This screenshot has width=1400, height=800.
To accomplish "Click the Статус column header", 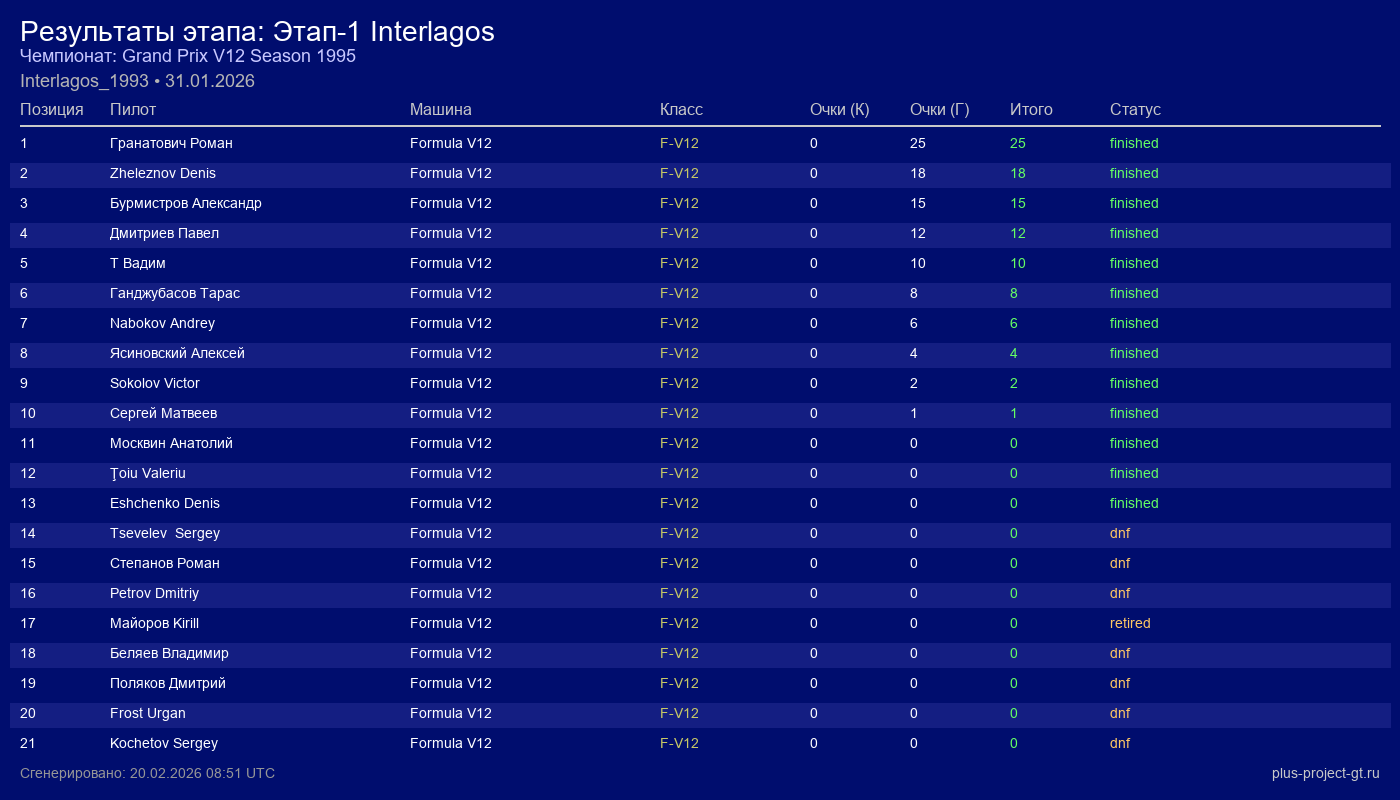I will tap(1135, 109).
